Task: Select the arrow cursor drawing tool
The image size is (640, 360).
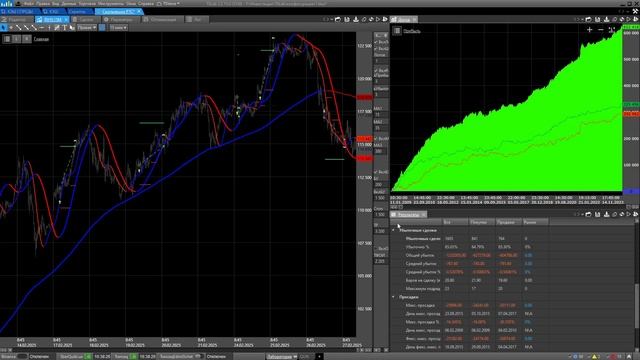Action: pos(3,27)
